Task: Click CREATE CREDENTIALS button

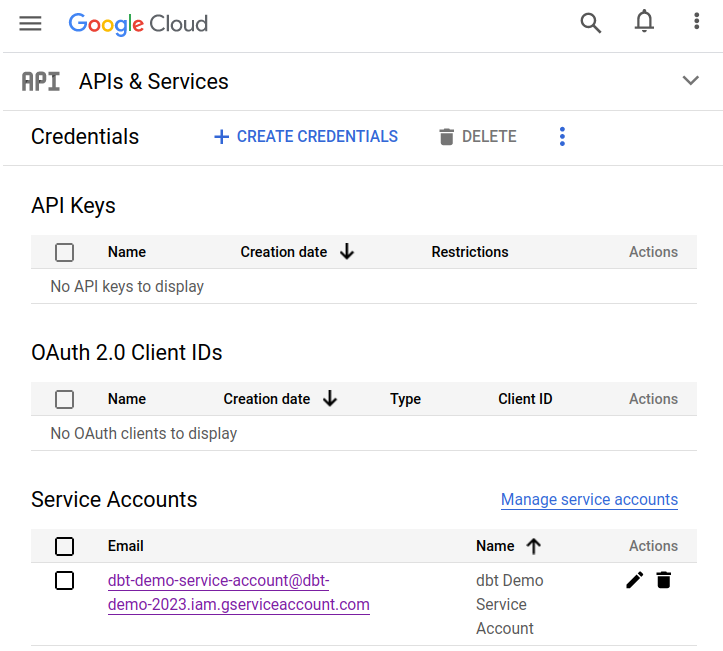Action: click(306, 137)
